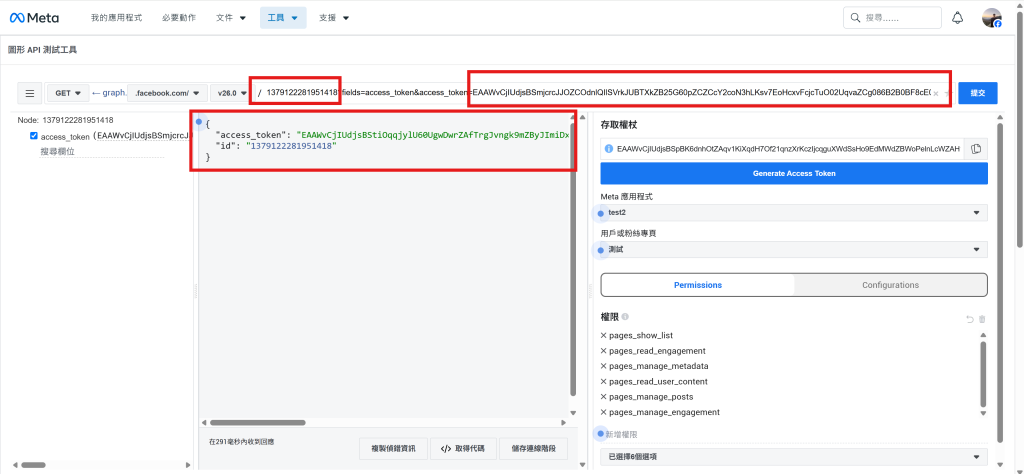Click the blue hint dot beside the JSON response

click(199, 121)
